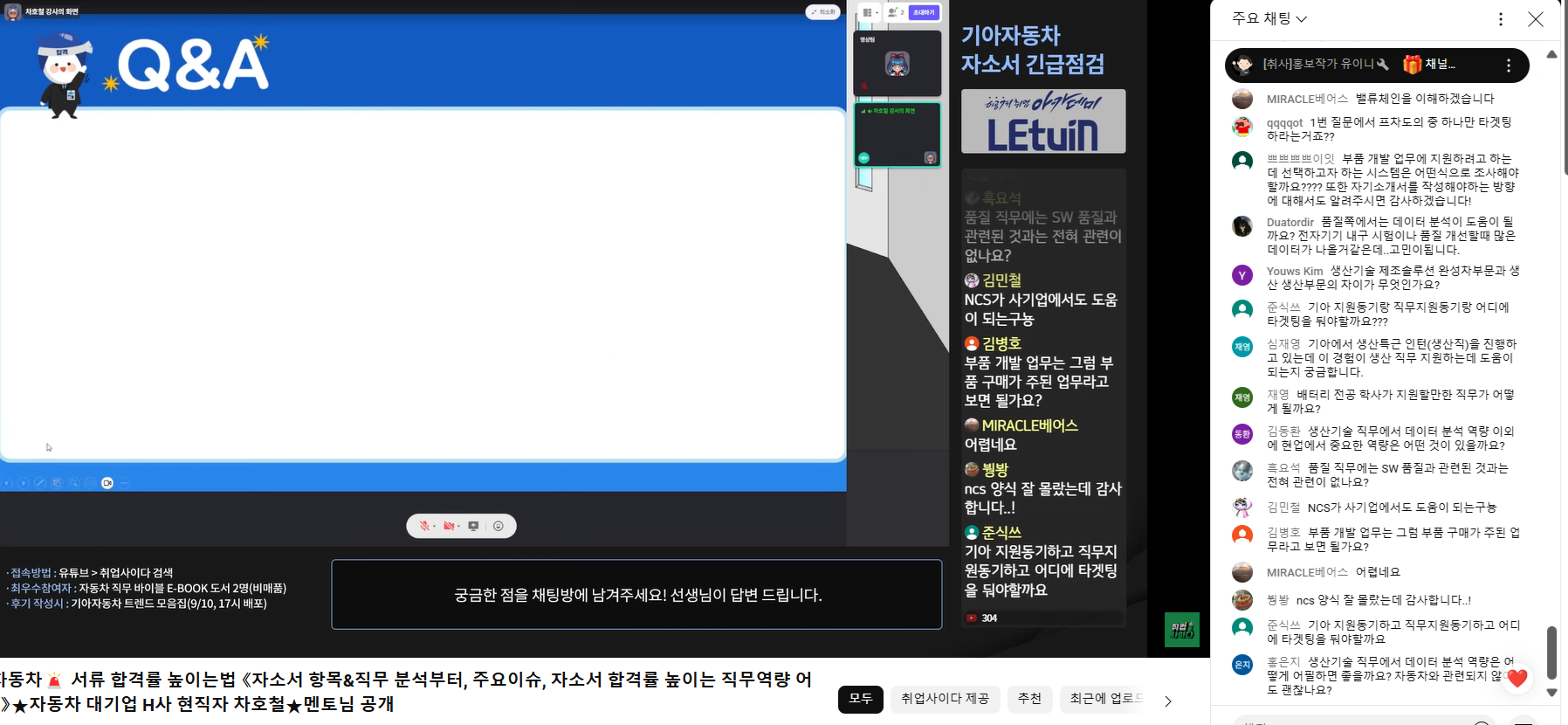The image size is (1568, 725).
Task: Click the screen share icon in meeting bar
Action: coord(473,526)
